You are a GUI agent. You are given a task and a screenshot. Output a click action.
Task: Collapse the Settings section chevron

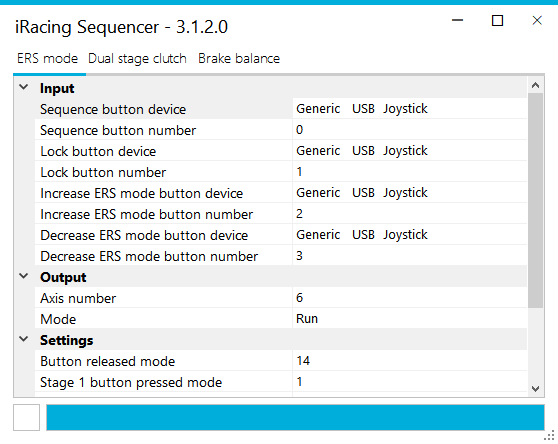(x=23, y=339)
